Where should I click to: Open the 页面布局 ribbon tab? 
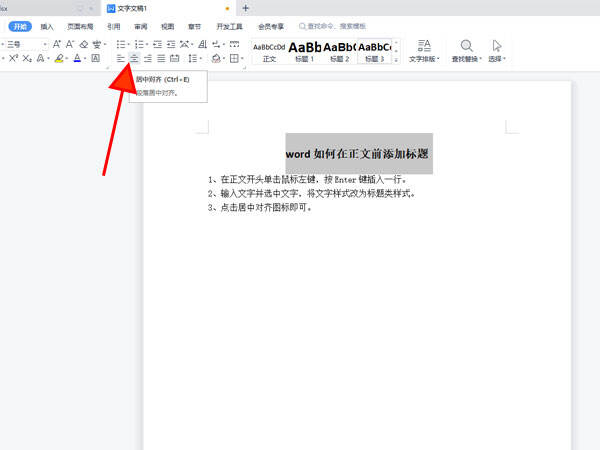[79, 27]
